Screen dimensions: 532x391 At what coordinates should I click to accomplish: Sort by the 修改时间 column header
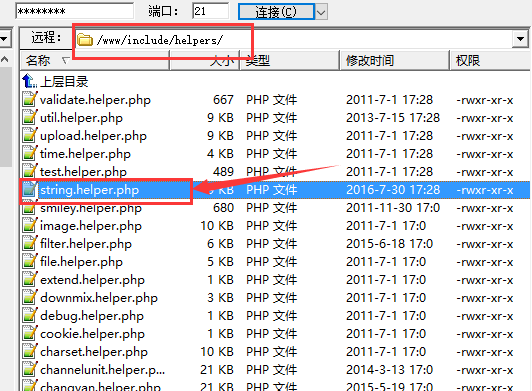395,61
